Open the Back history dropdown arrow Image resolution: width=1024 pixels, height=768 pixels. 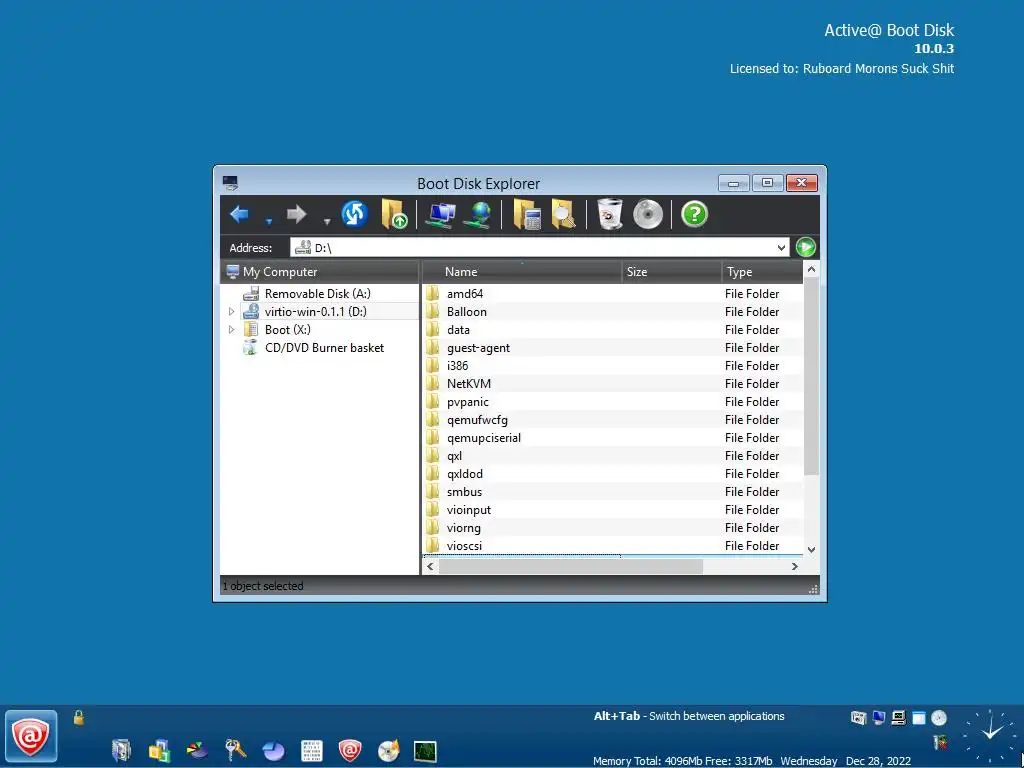click(x=268, y=222)
